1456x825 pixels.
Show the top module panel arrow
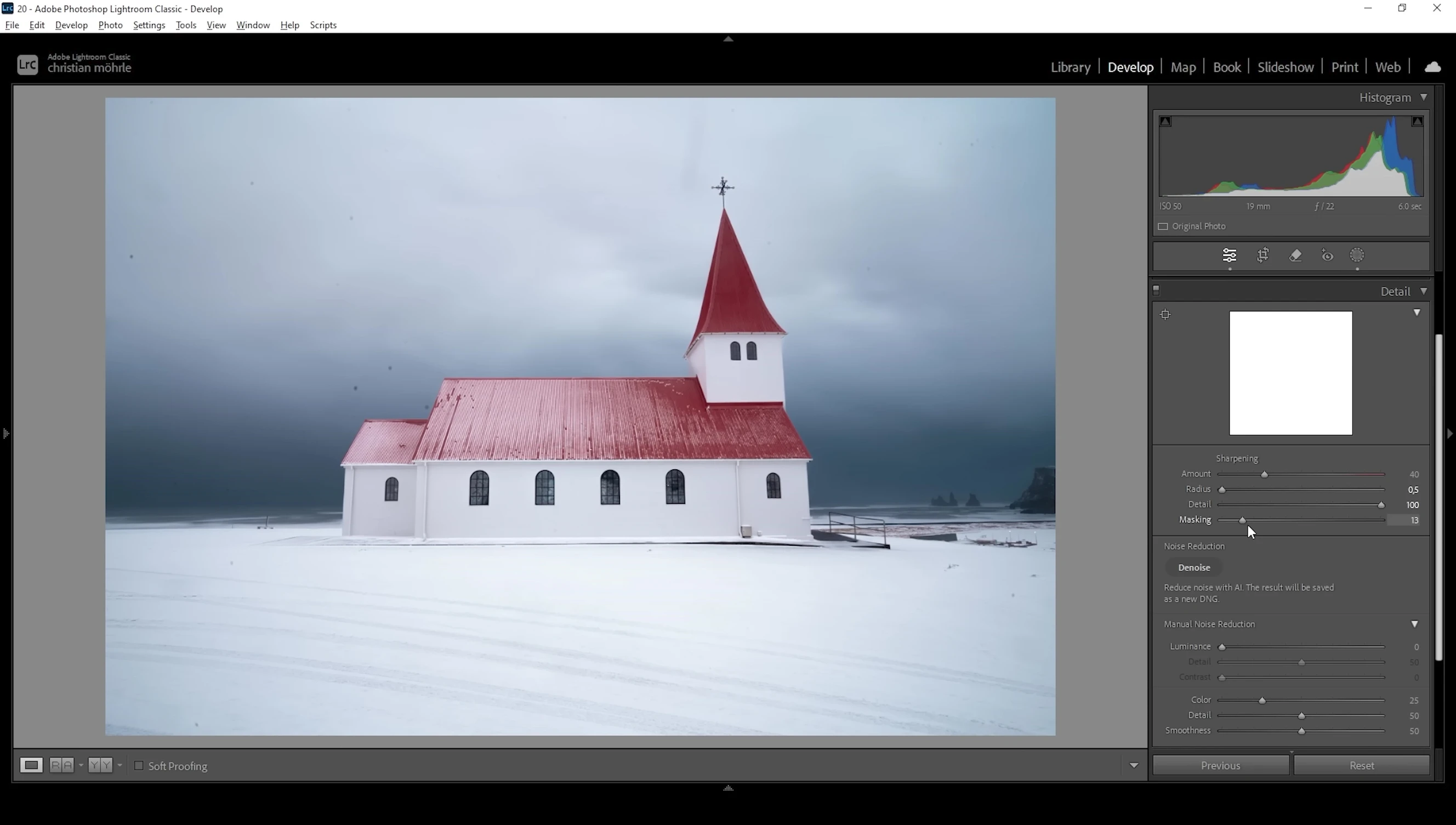[x=728, y=39]
